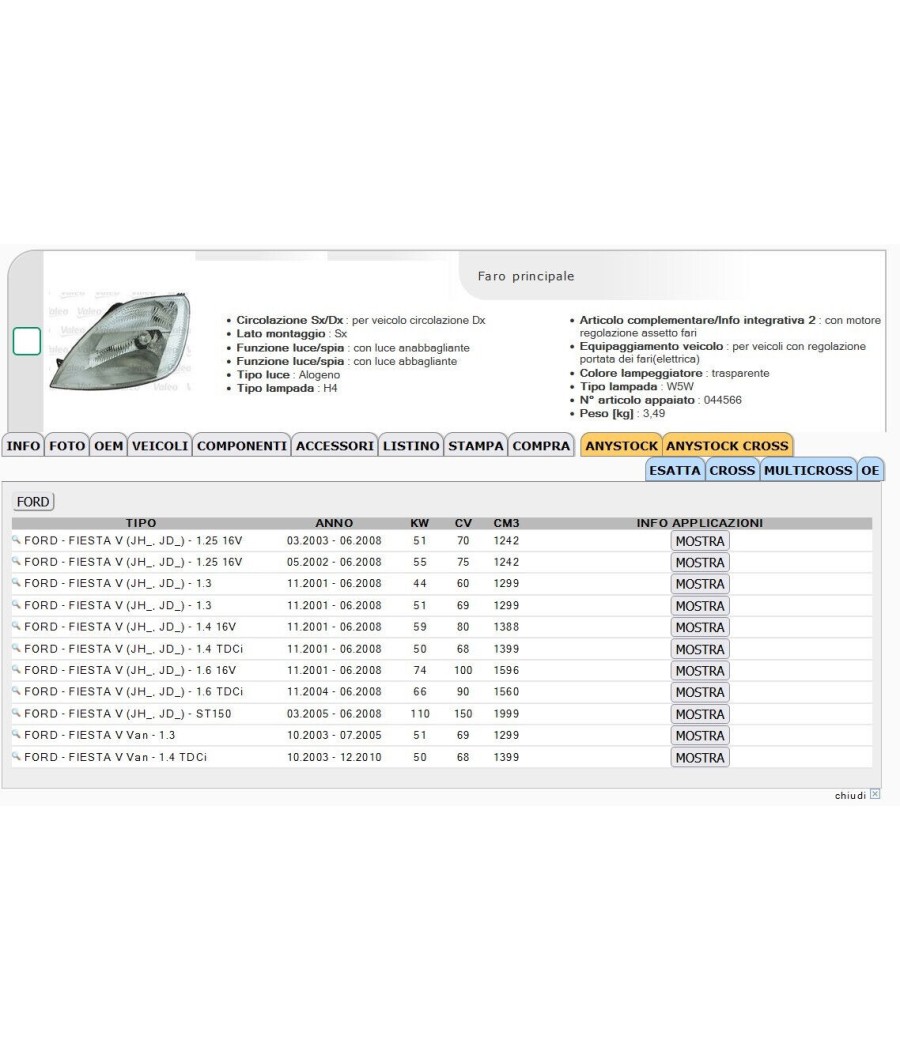Viewport: 900px width, 1050px height.
Task: Click the 'Peso [kg] : 3,49' line
Action: (x=622, y=413)
